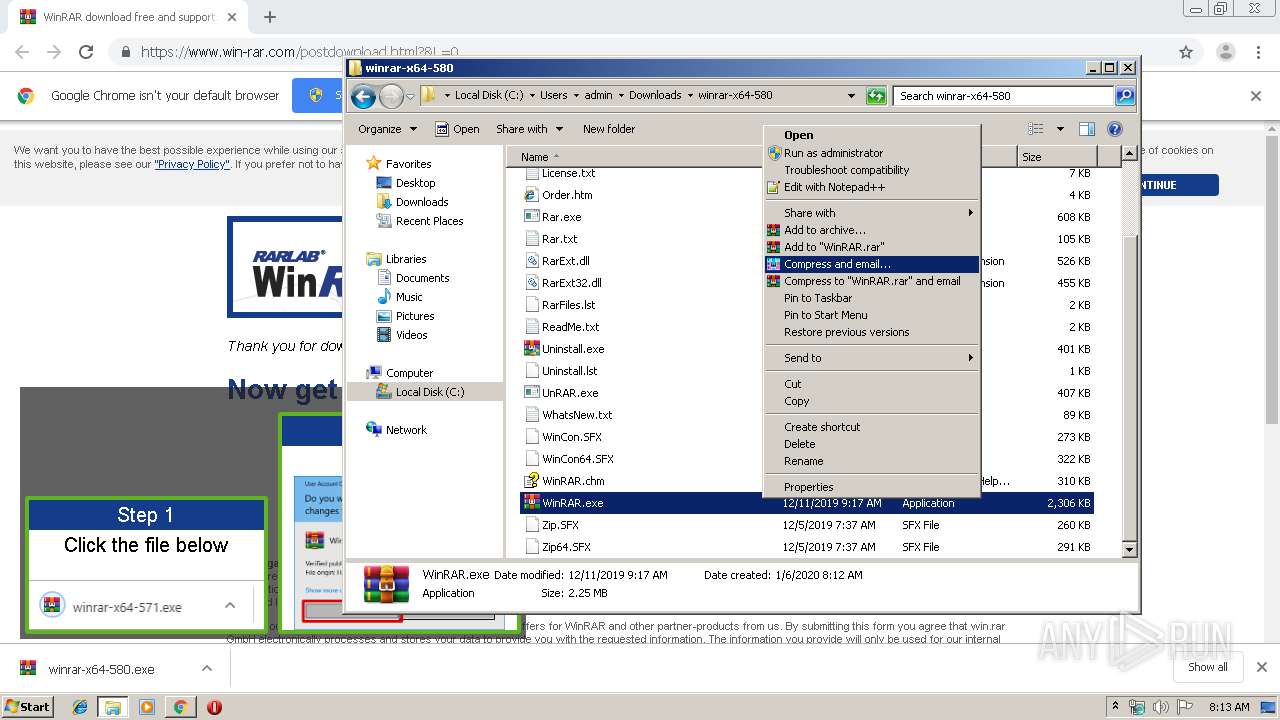Image resolution: width=1280 pixels, height=720 pixels.
Task: Choose Pin to Taskbar
Action: [872, 298]
